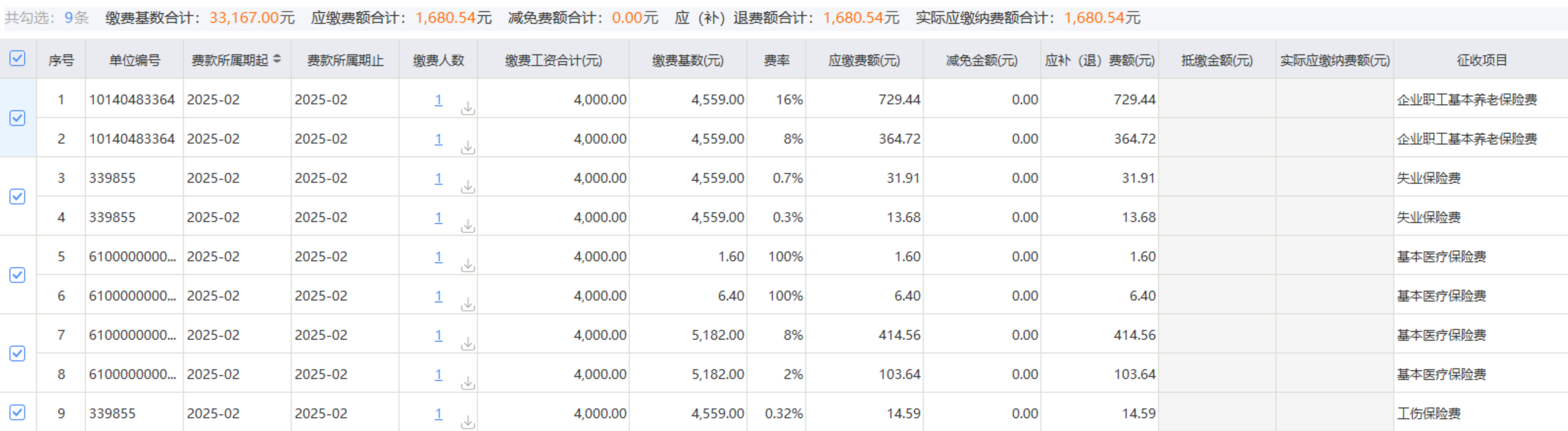
Task: Click download icon in row 7
Action: (x=468, y=344)
